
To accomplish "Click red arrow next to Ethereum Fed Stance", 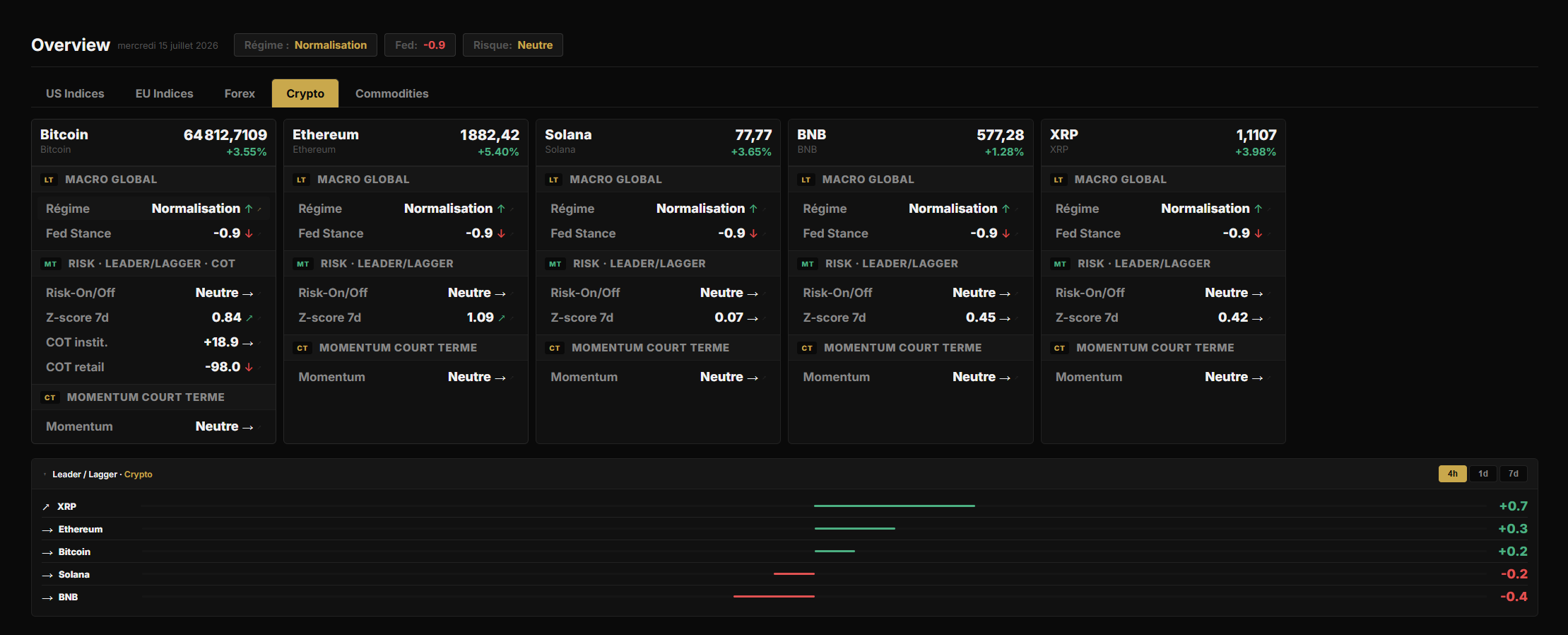I will click(x=501, y=233).
